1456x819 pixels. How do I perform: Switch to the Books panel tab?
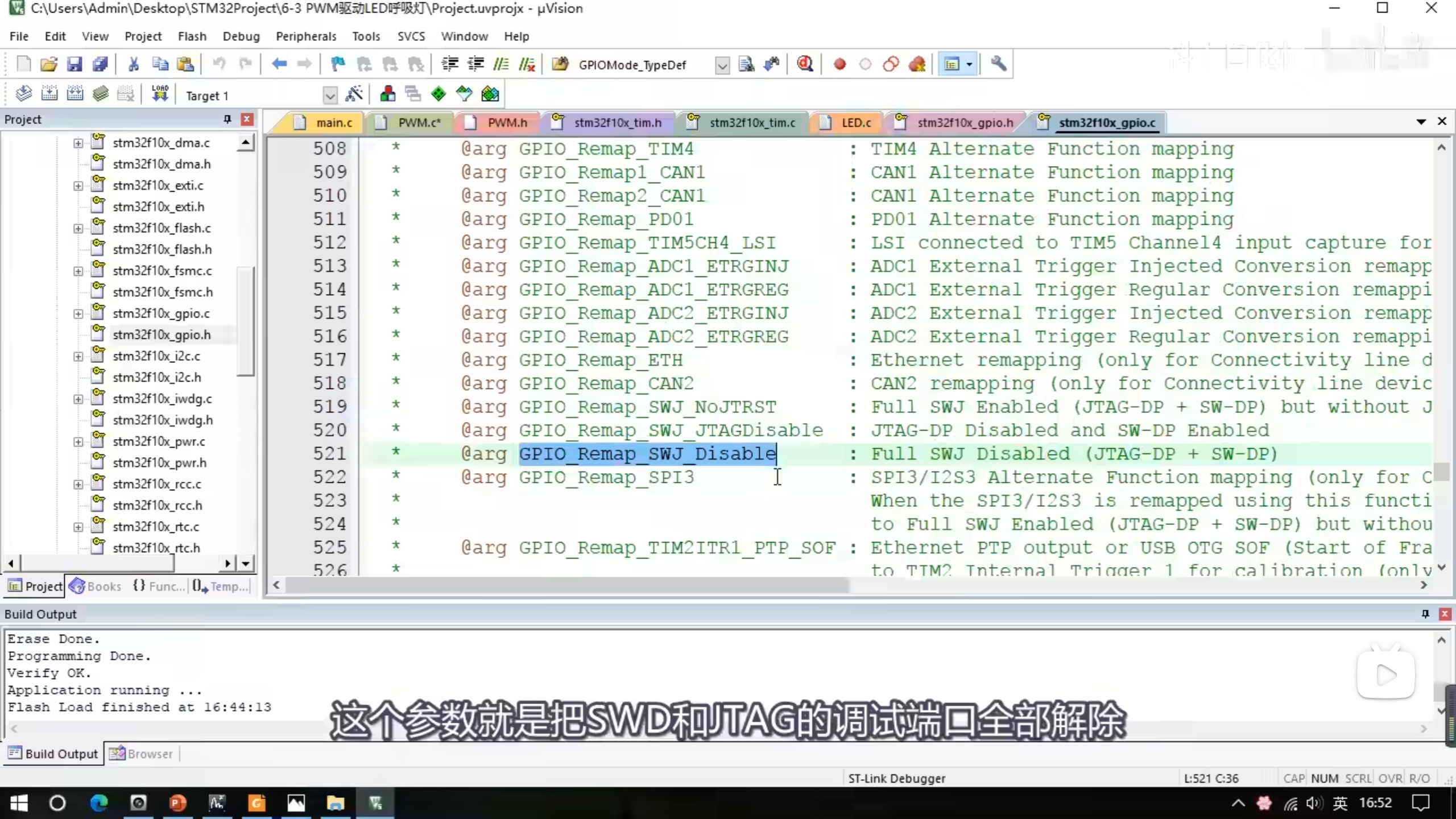[x=96, y=586]
